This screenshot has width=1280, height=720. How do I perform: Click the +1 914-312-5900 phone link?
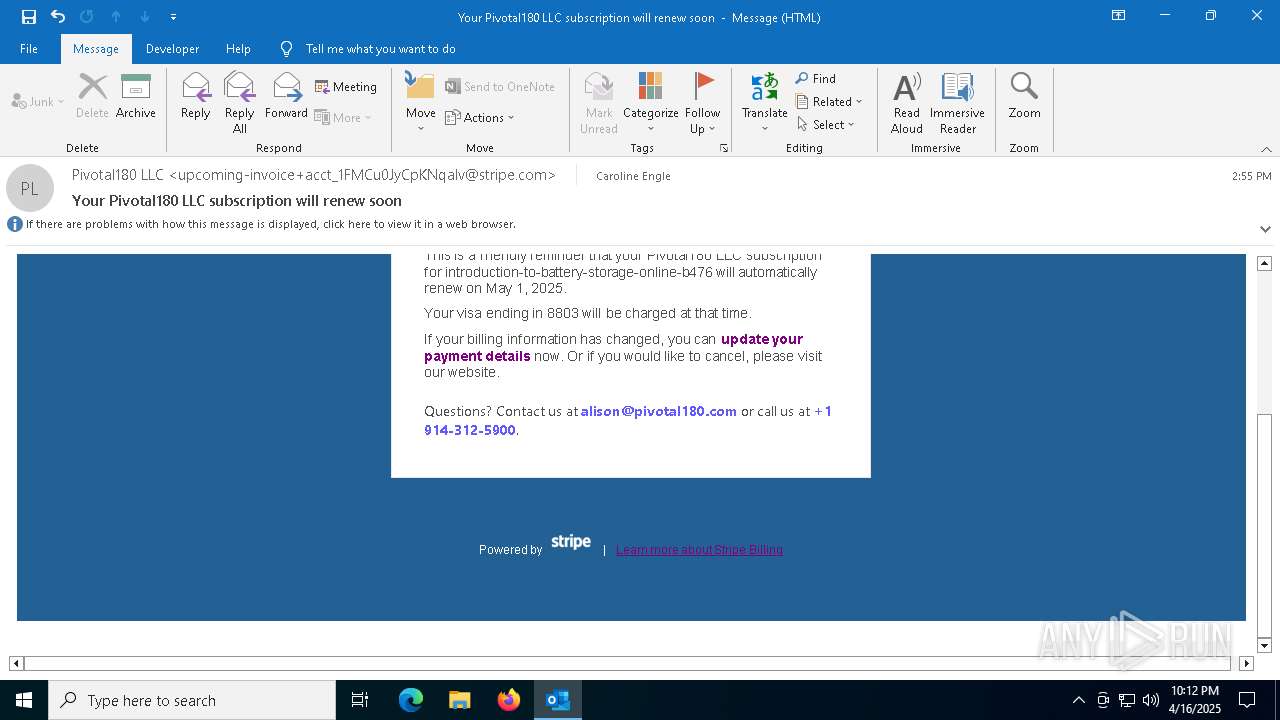click(x=628, y=420)
